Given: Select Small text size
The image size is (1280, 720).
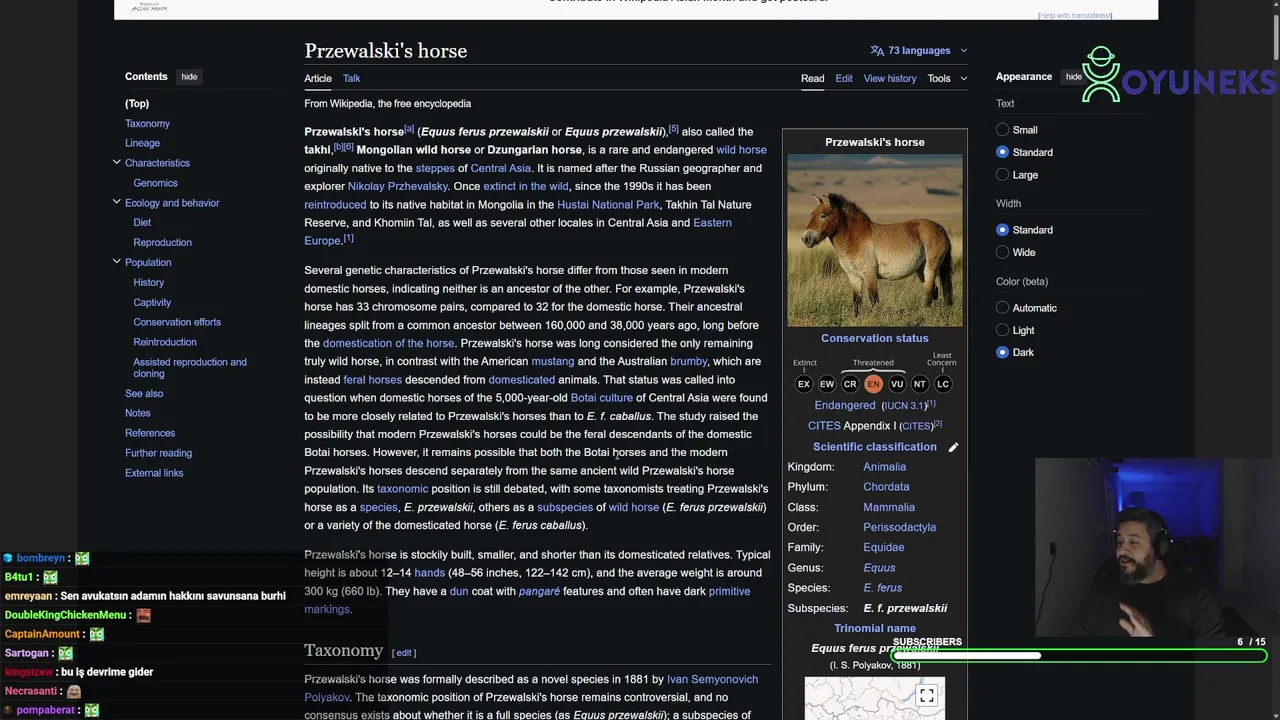Looking at the screenshot, I should tap(1003, 130).
